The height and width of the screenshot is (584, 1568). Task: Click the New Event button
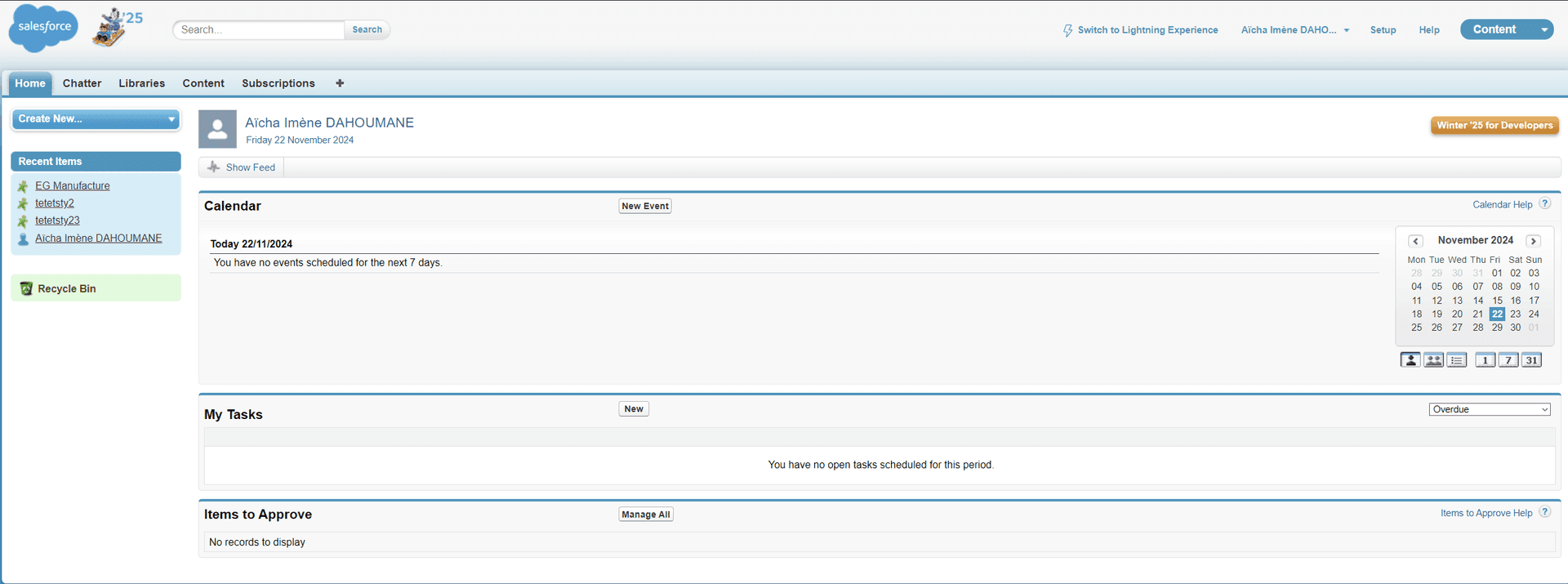click(645, 206)
